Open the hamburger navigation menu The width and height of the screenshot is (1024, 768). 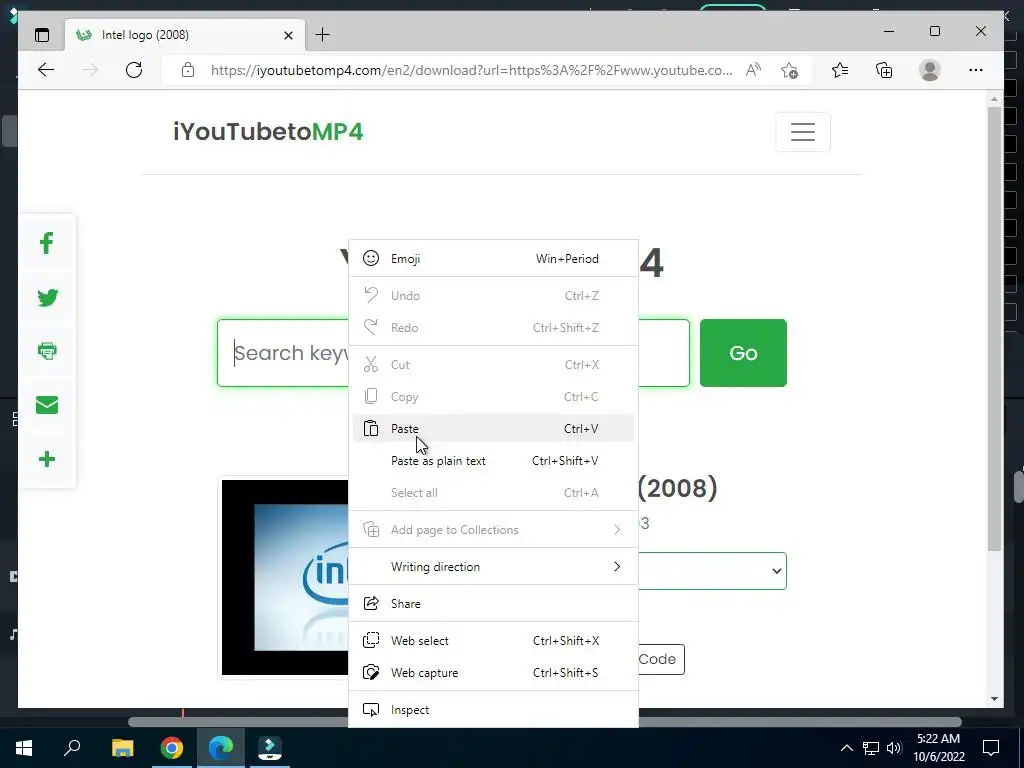click(803, 132)
